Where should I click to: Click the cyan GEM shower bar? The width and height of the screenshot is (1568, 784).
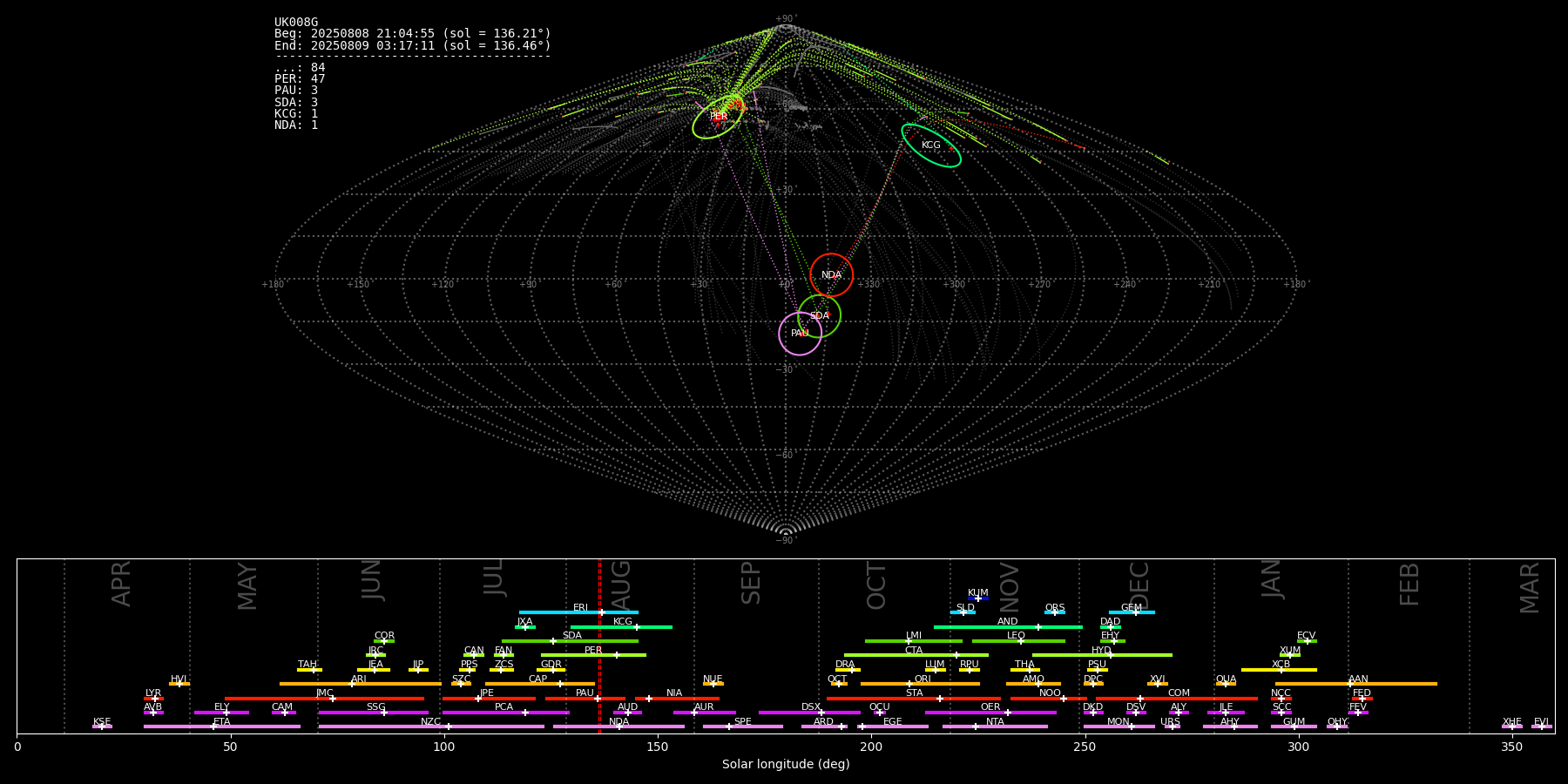pos(1132,612)
